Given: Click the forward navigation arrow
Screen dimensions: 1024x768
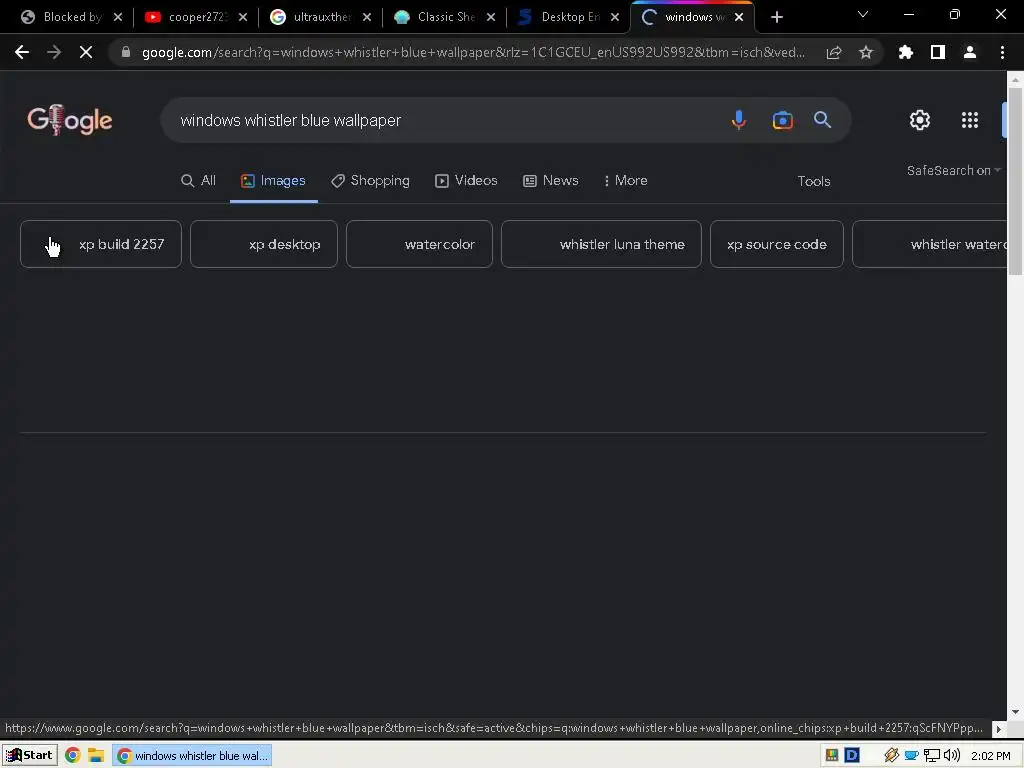Looking at the screenshot, I should [54, 52].
